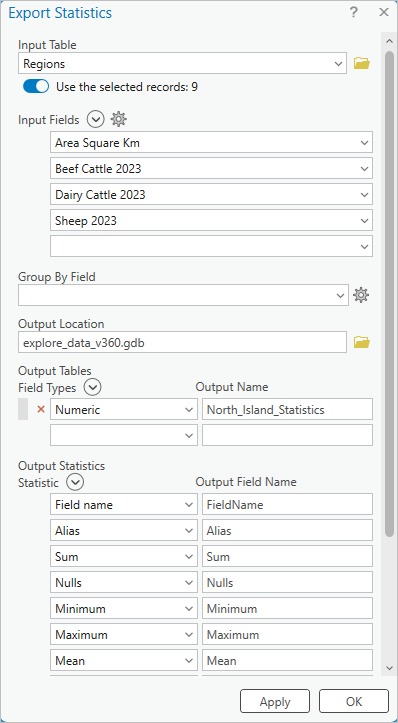The image size is (398, 723).
Task: Toggle Use the selected records switch
Action: point(36,87)
